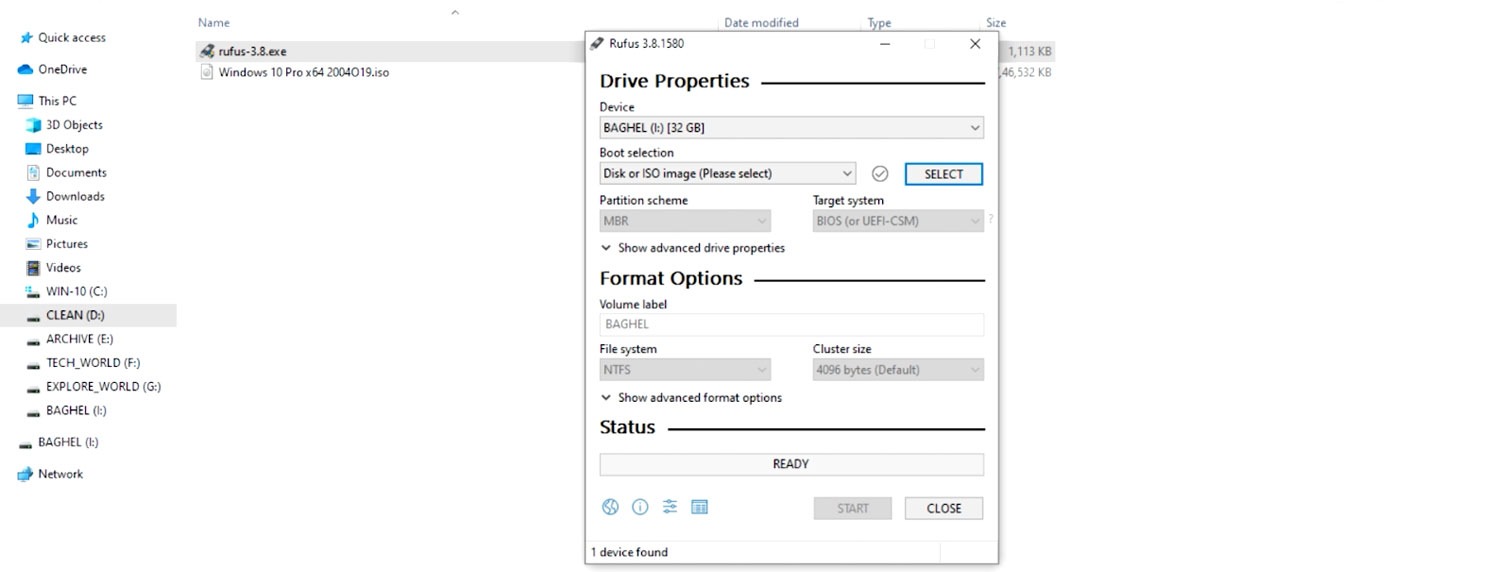1500x572 pixels.
Task: Click the Downloads arrow icon
Action: (x=33, y=196)
